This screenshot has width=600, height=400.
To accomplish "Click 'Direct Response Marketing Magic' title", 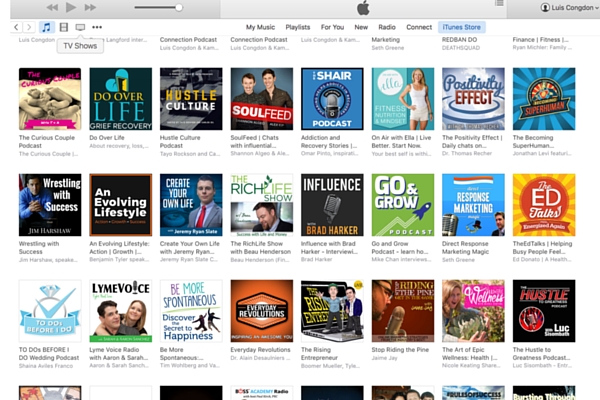I will click(465, 248).
